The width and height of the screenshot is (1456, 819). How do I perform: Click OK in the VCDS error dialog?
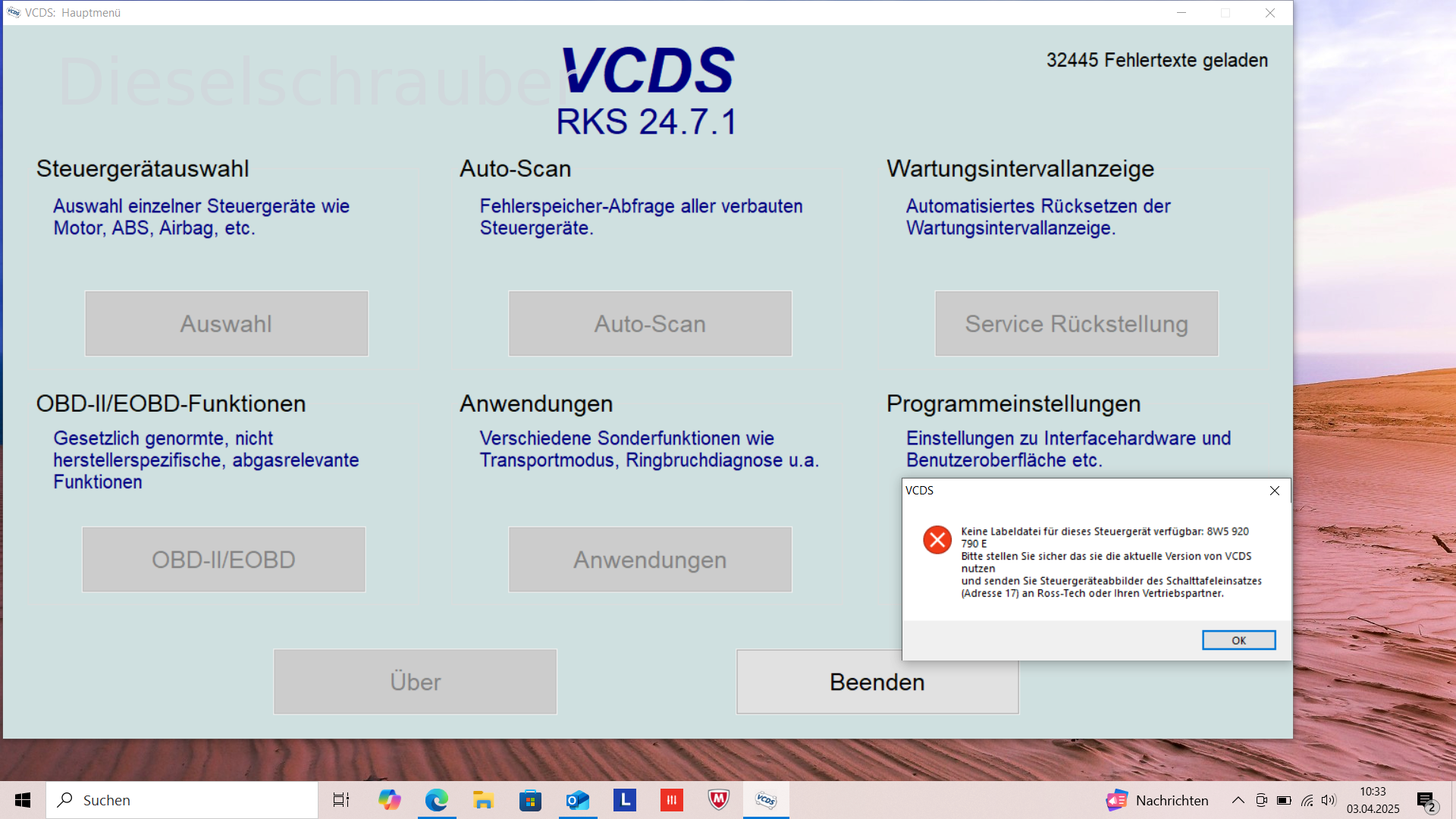tap(1238, 640)
